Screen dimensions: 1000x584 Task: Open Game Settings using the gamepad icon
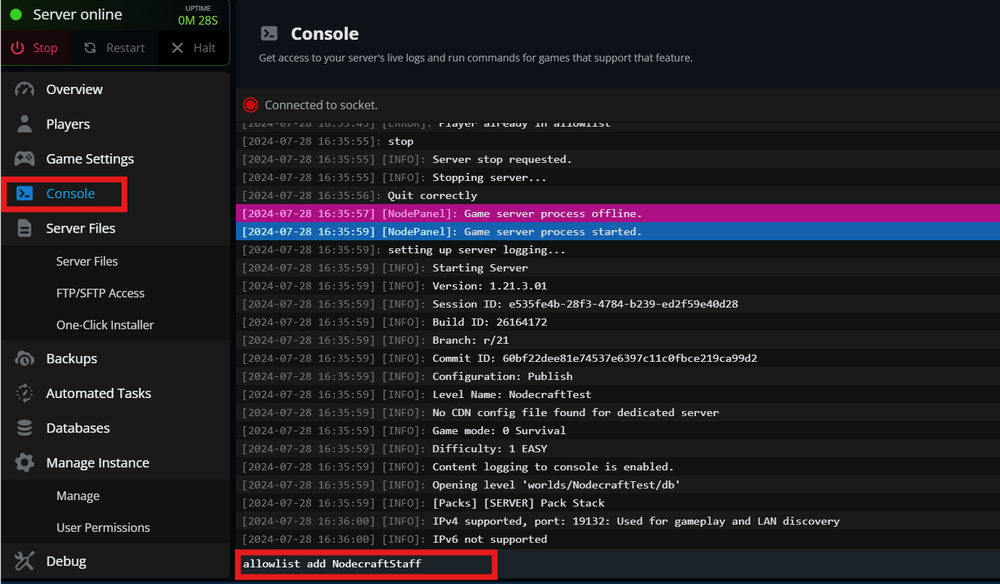click(x=23, y=158)
